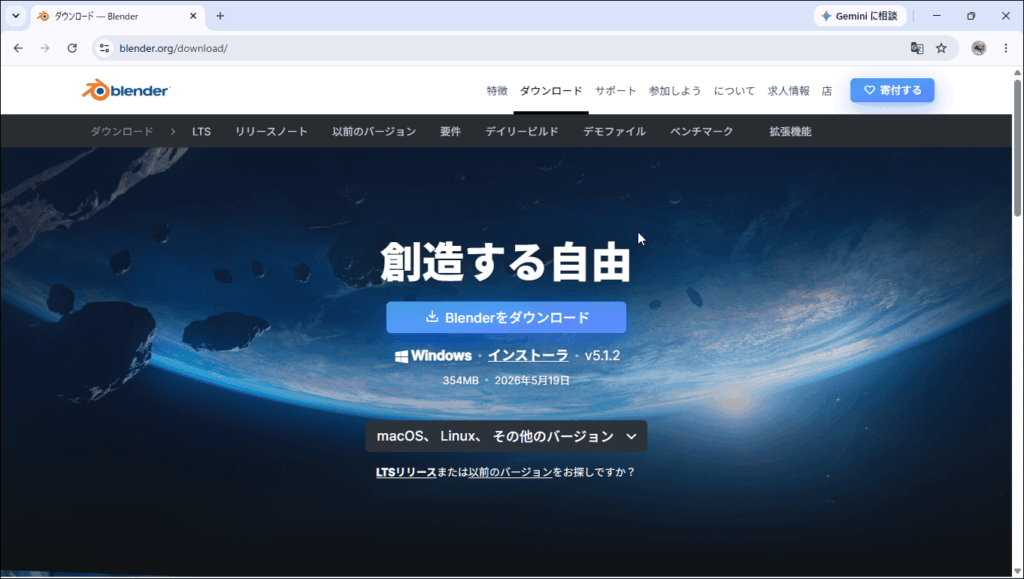
Task: Open the デイリービルド subnav tab
Action: coord(521,131)
